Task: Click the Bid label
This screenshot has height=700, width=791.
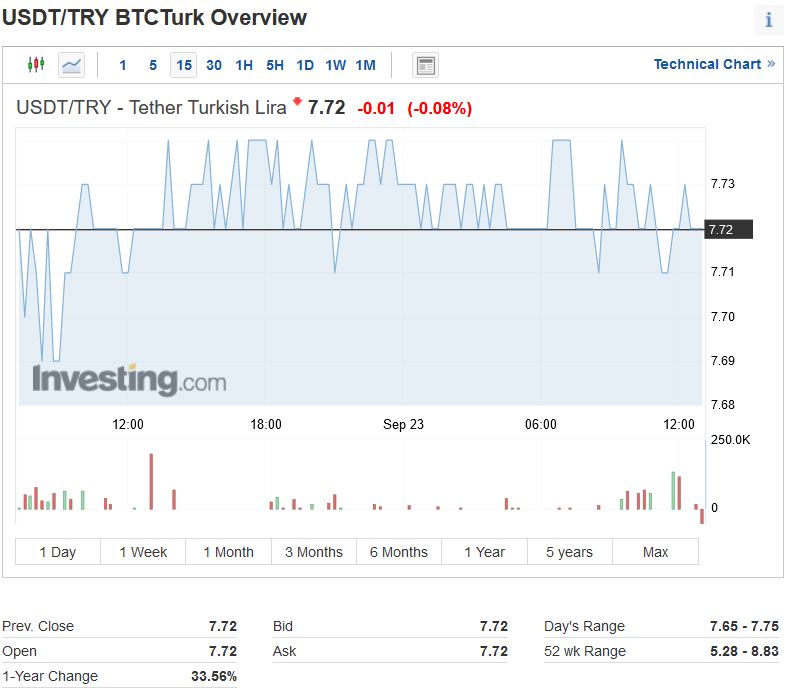Action: coord(283,626)
